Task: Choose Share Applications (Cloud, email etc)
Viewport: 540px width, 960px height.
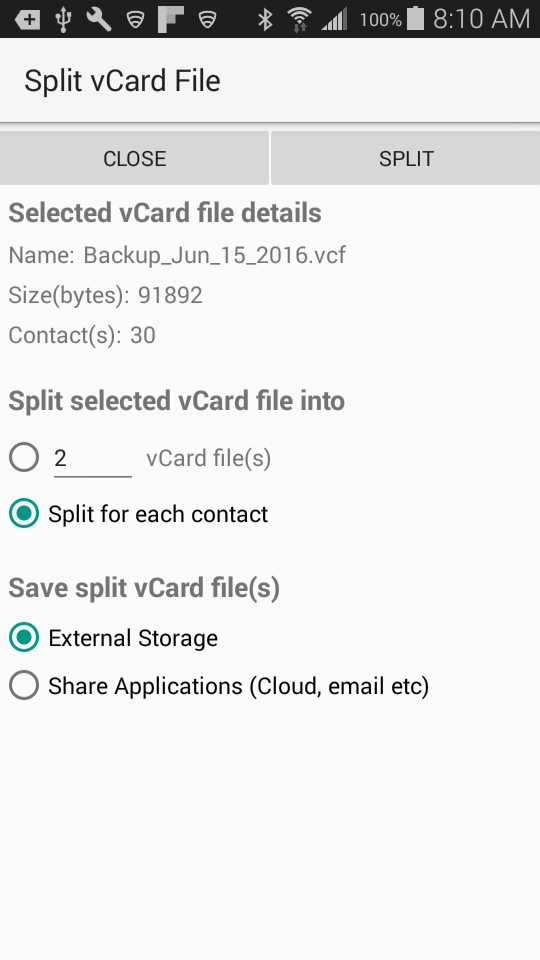Action: (x=219, y=686)
